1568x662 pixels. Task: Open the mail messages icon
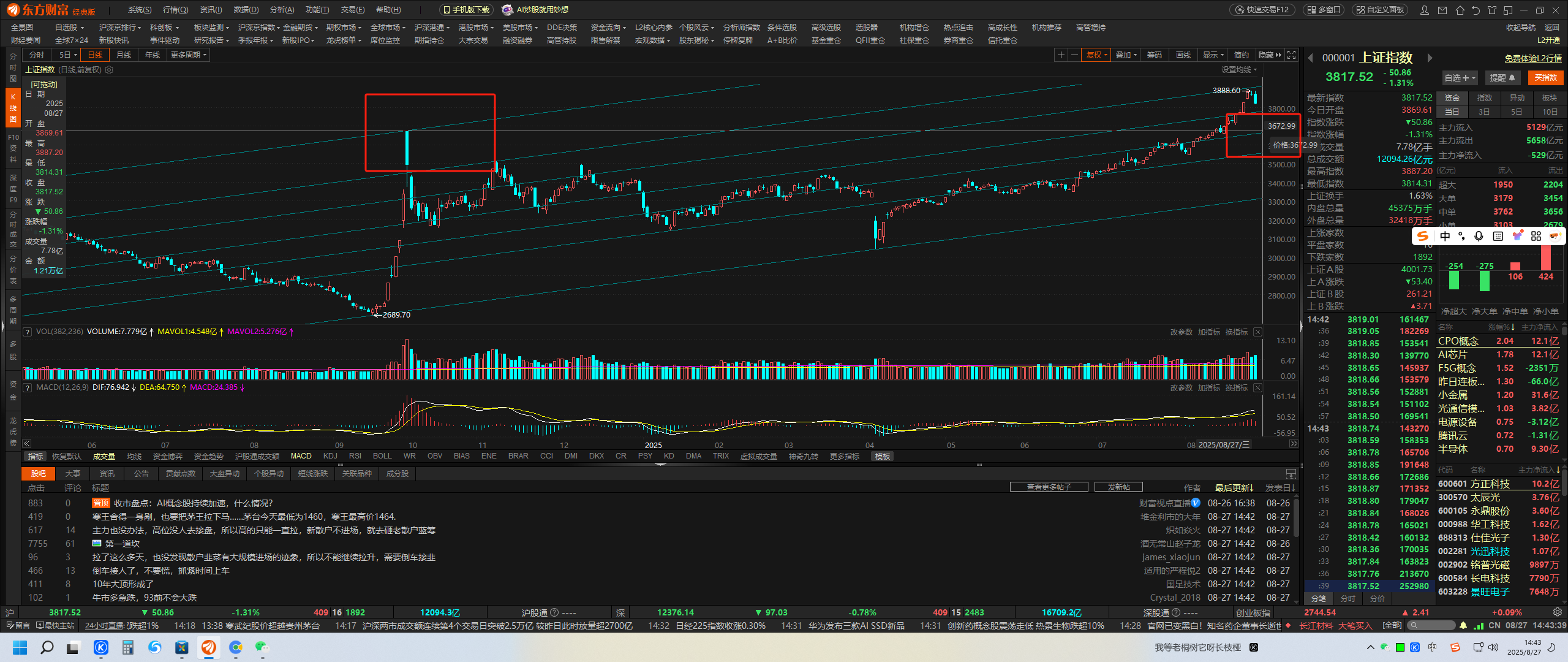click(1442, 10)
